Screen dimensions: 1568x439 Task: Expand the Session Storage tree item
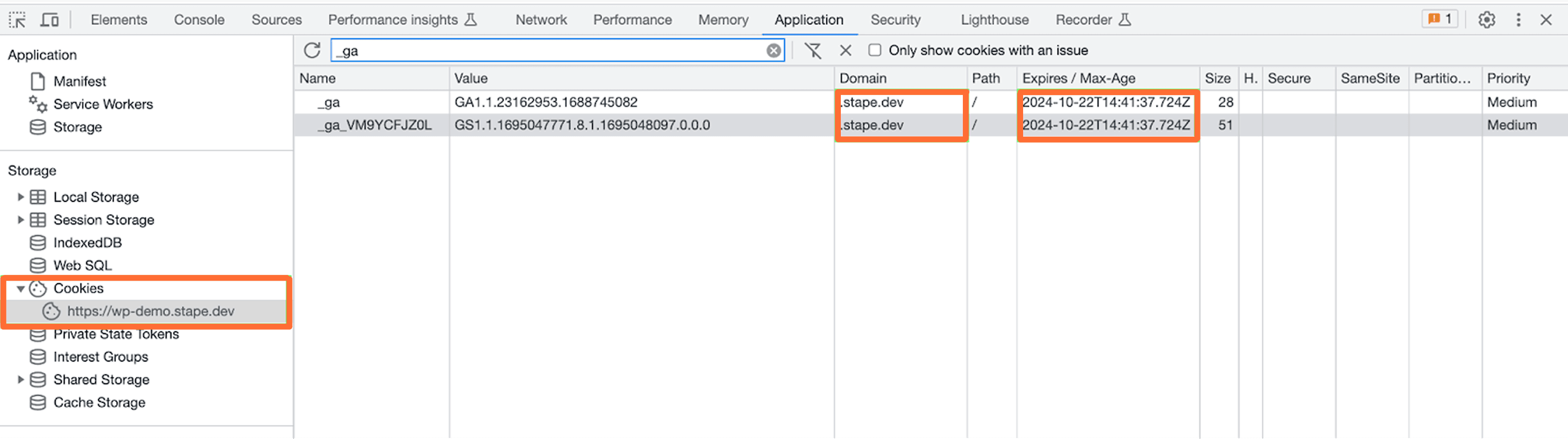20,220
